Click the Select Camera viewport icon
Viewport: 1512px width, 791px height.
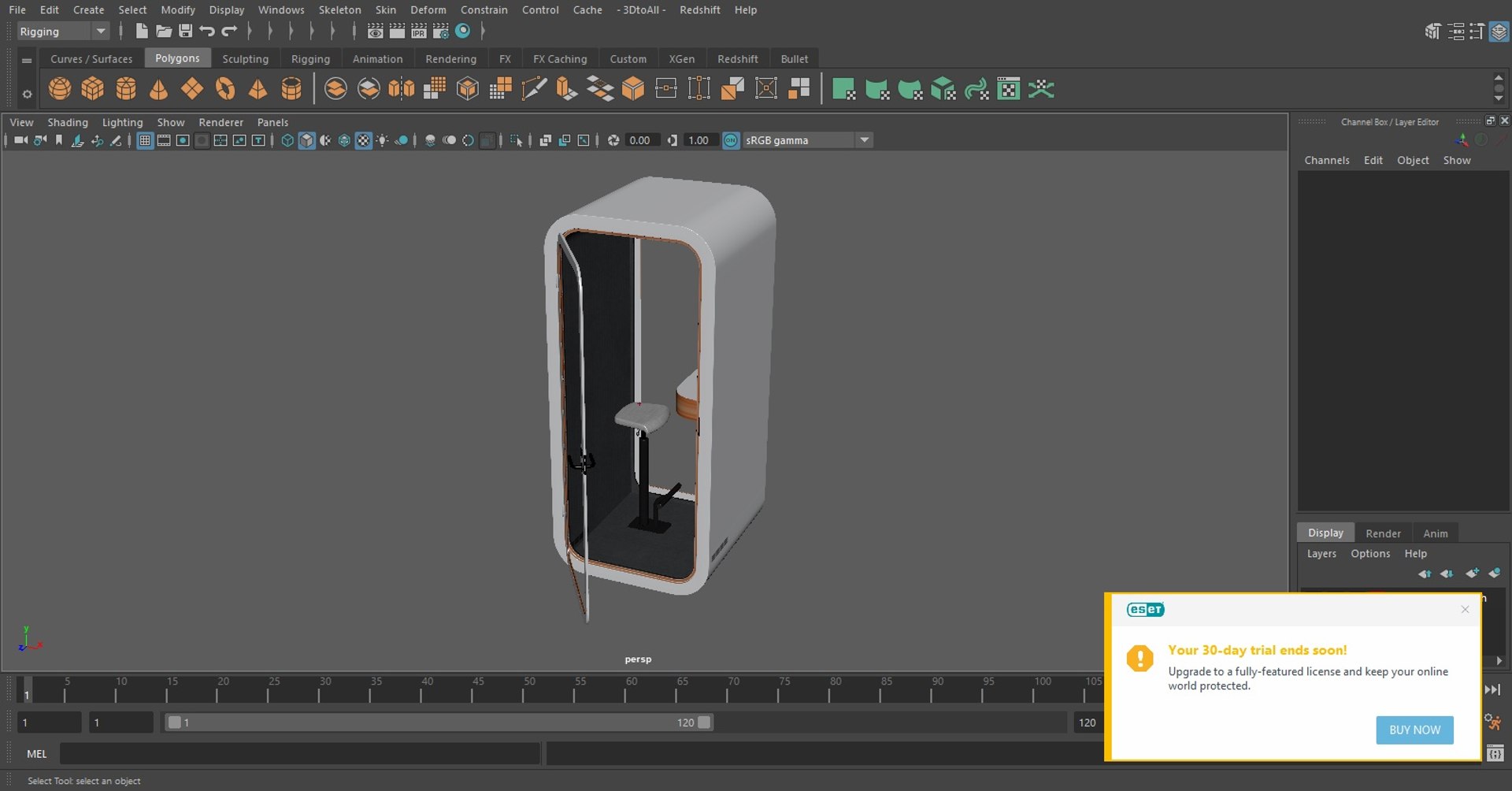pos(21,140)
